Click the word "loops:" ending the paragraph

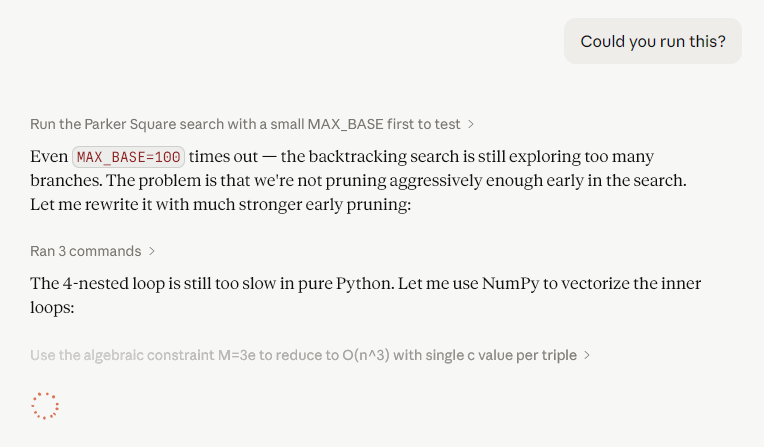point(52,308)
